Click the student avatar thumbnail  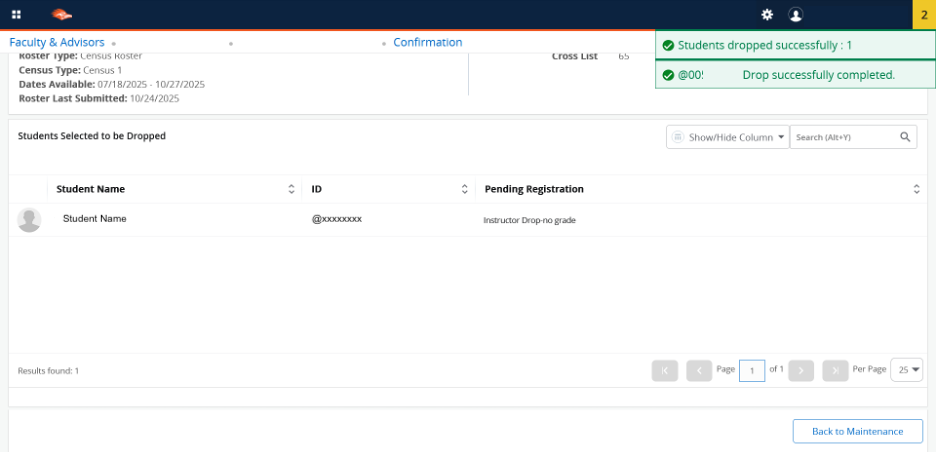(x=29, y=220)
